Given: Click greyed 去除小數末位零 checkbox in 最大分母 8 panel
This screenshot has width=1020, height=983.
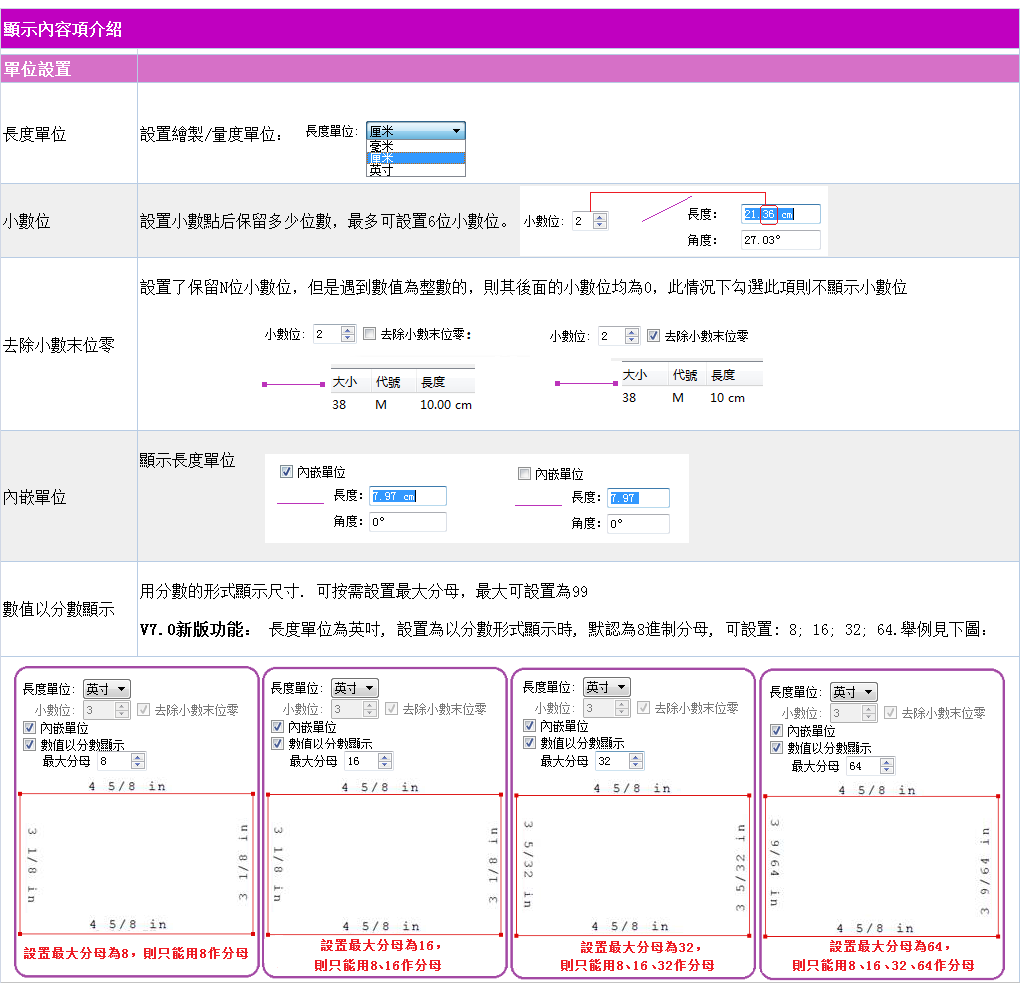Looking at the screenshot, I should tap(144, 709).
